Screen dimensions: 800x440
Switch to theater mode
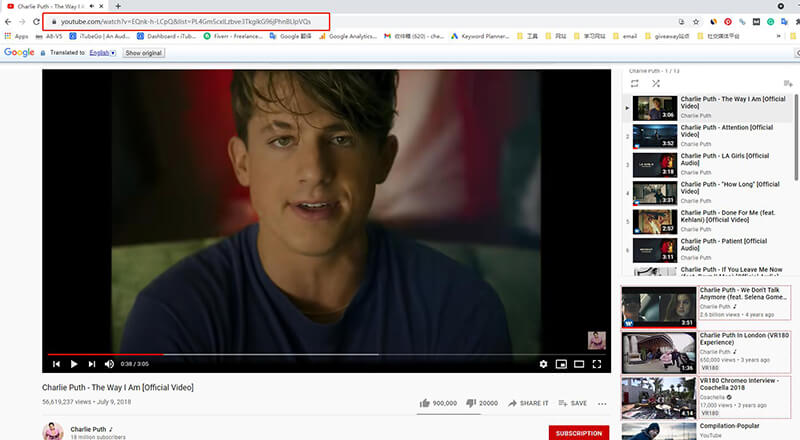(579, 364)
